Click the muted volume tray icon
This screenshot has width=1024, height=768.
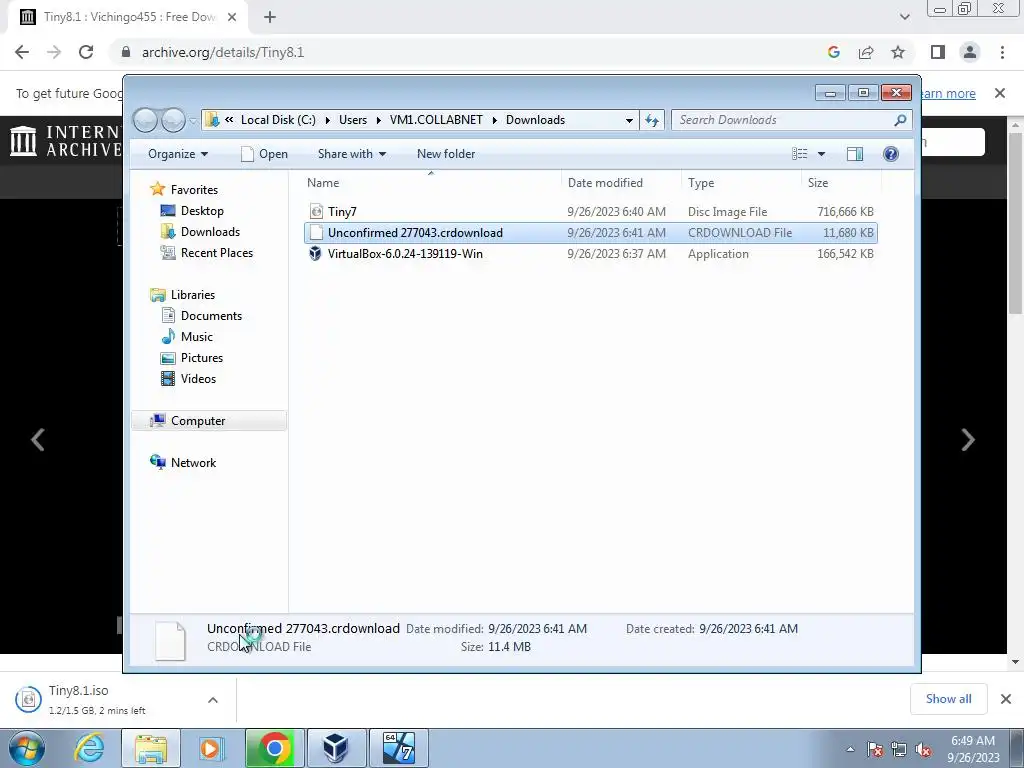tap(923, 749)
